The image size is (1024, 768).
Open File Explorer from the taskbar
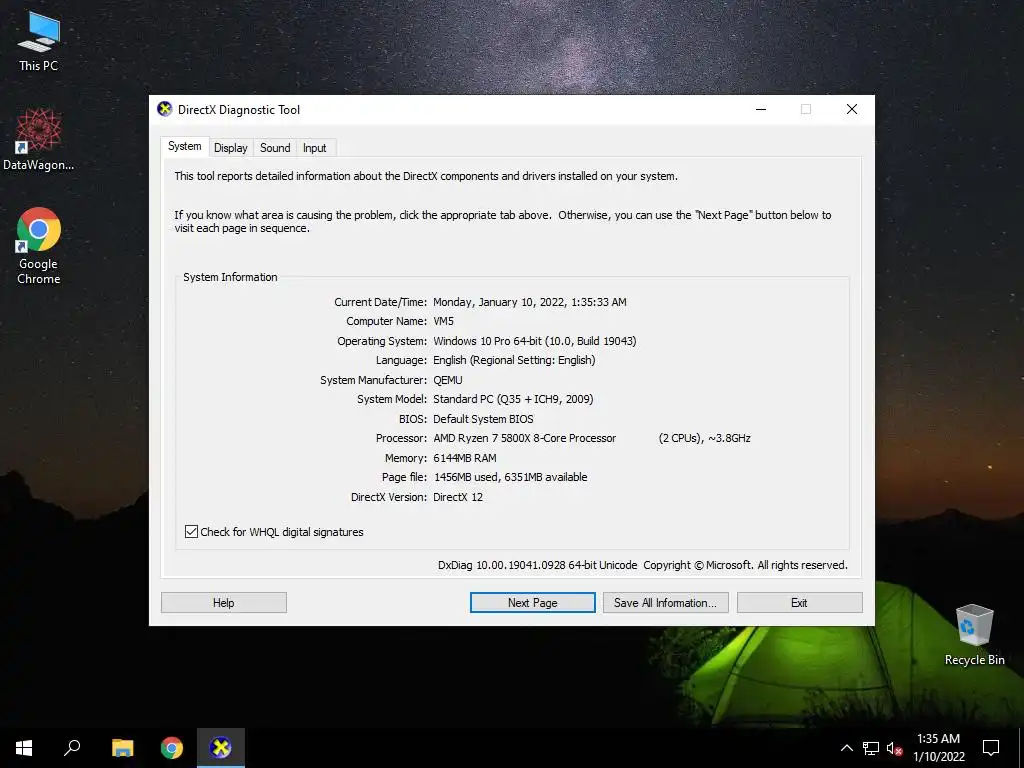(x=122, y=748)
